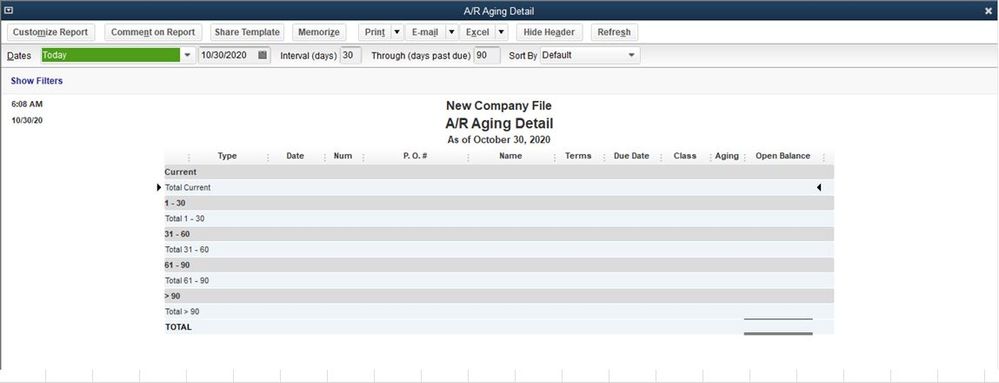This screenshot has width=999, height=383.
Task: Click the Type column header
Action: 227,156
